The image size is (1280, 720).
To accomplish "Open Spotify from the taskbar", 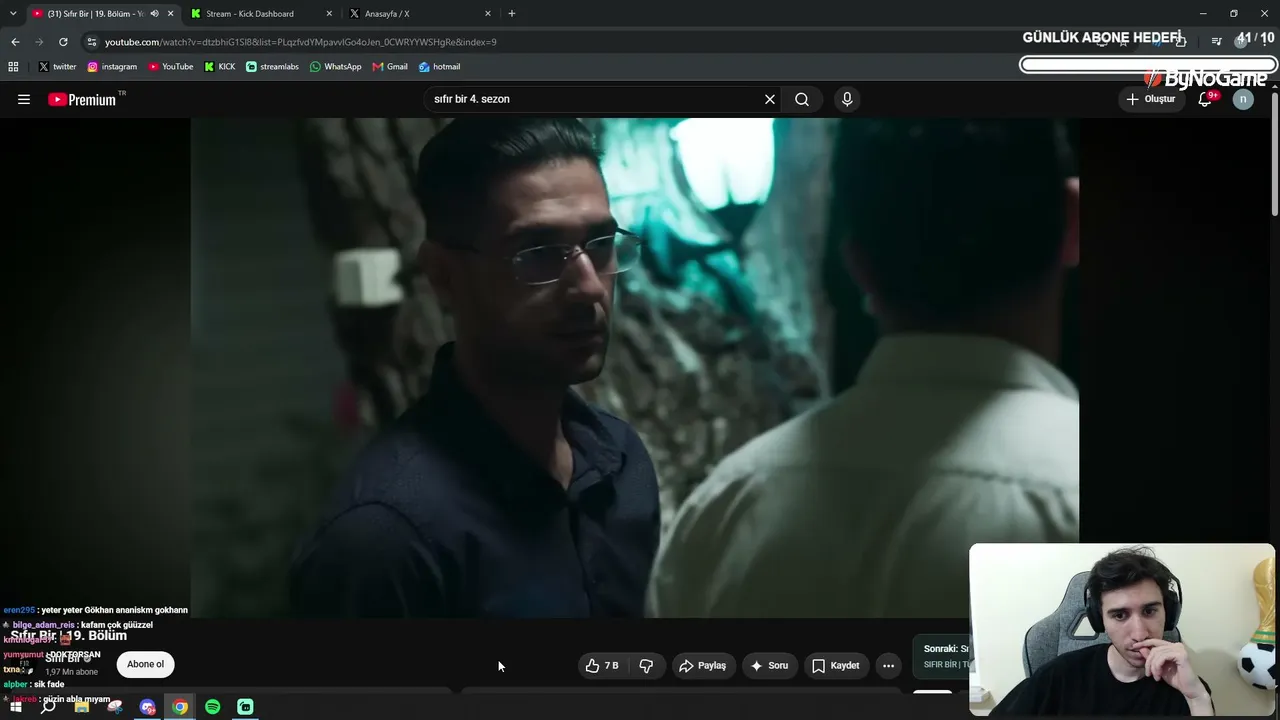I will (213, 707).
